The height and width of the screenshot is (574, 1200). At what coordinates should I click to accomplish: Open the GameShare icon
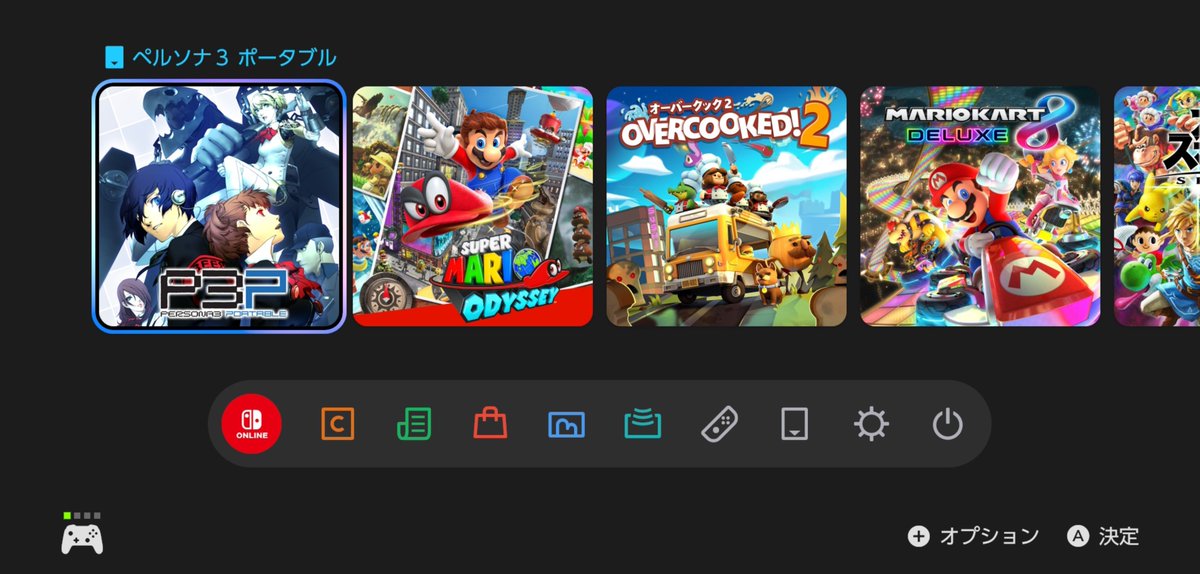pyautogui.click(x=642, y=425)
